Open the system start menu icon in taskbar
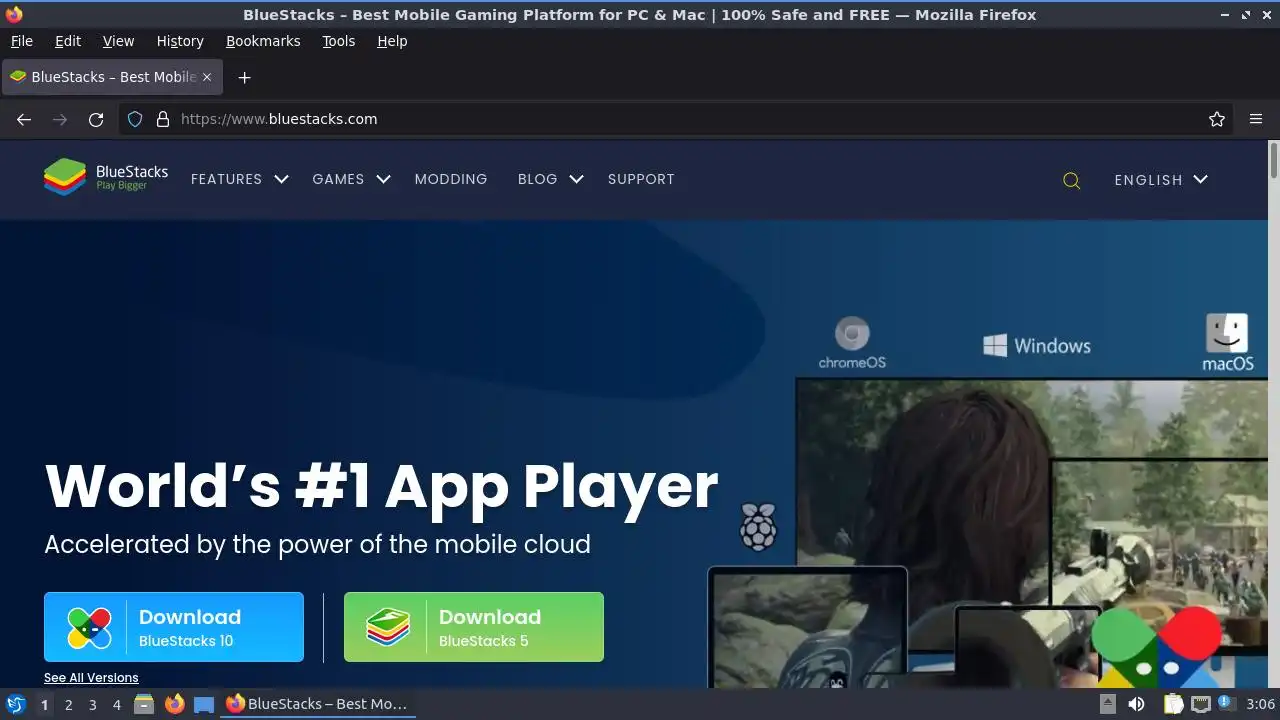Screen dimensions: 1280x720 coord(16,704)
